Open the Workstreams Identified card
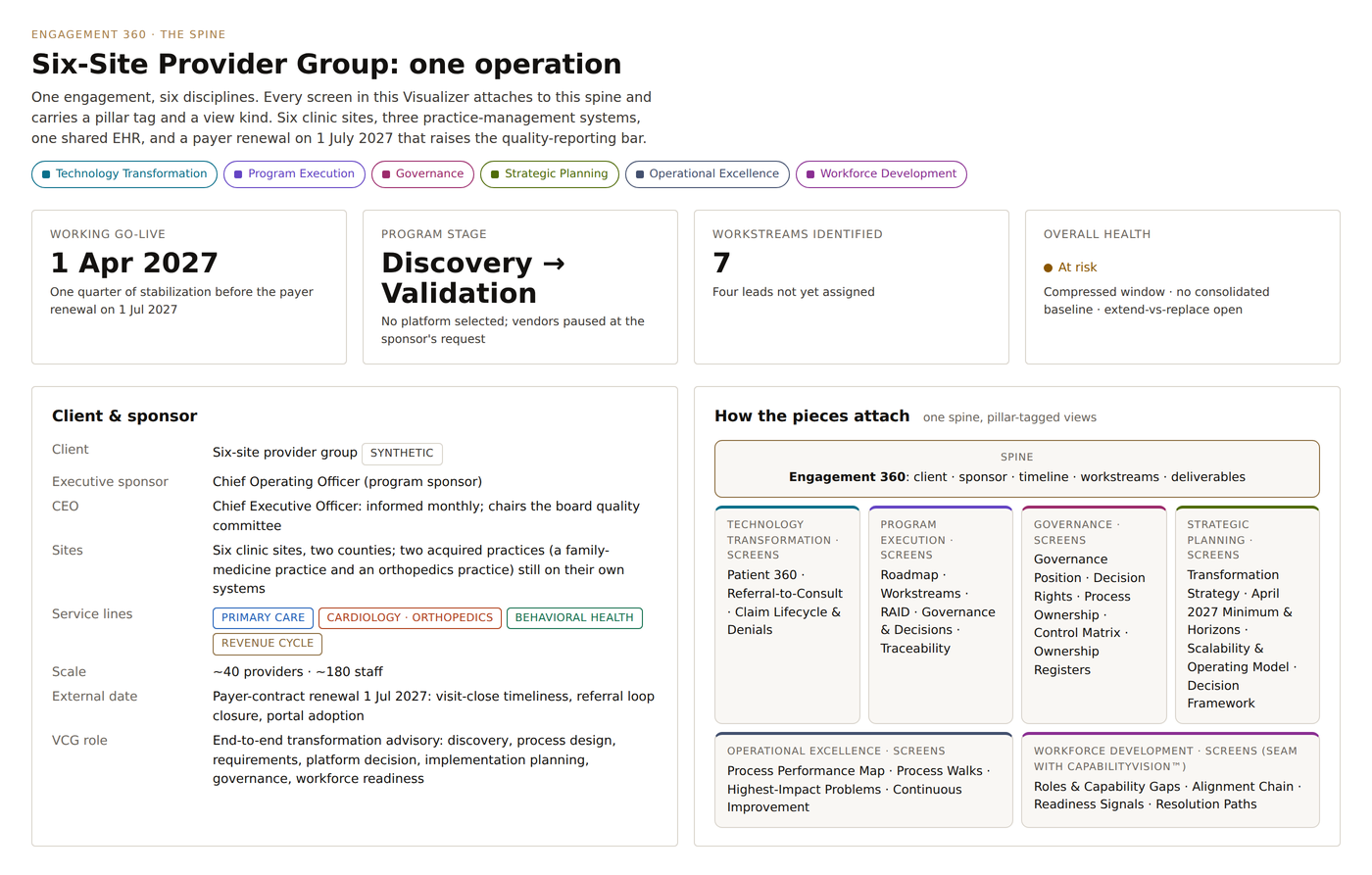 [x=852, y=287]
